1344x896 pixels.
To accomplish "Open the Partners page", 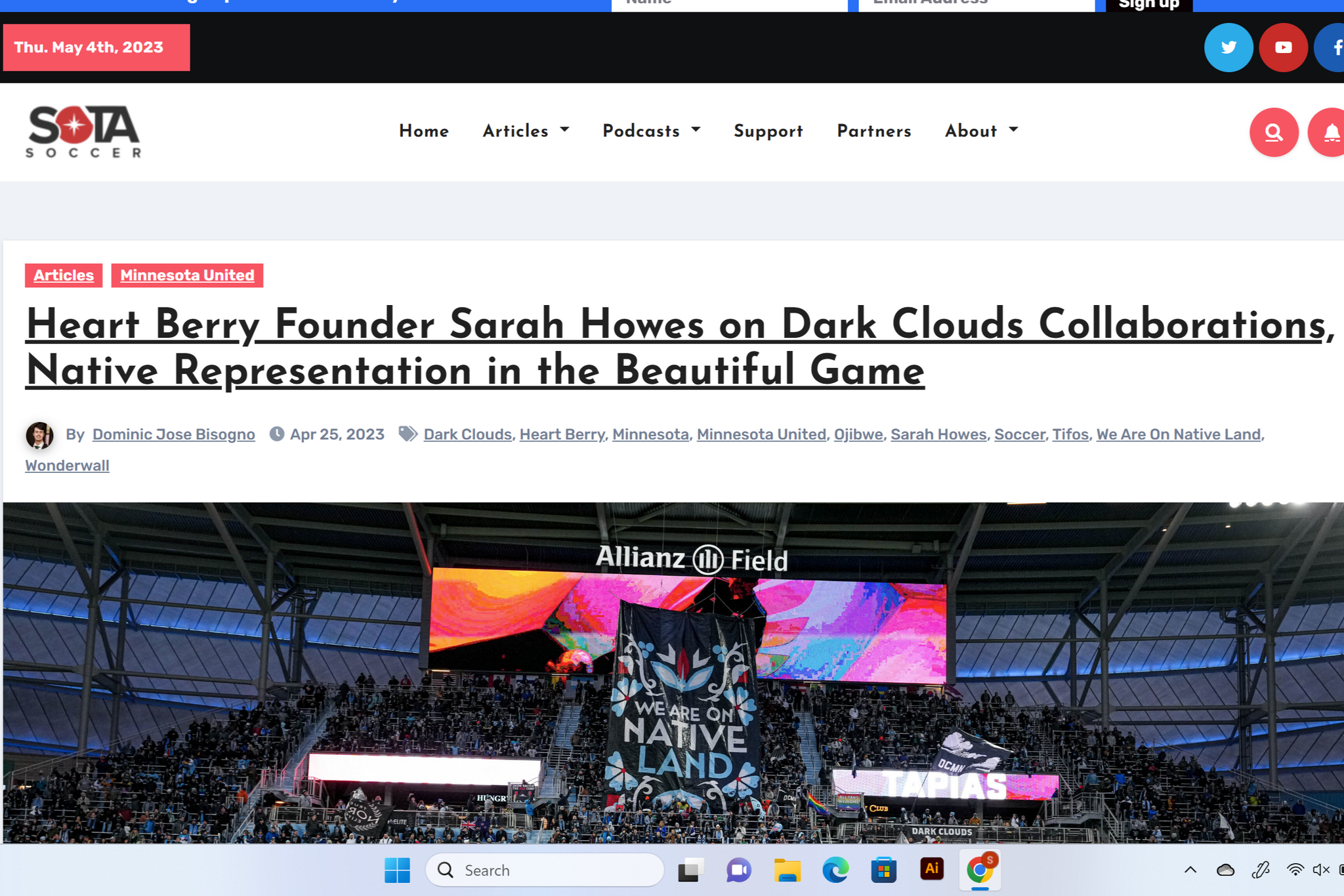I will 874,131.
